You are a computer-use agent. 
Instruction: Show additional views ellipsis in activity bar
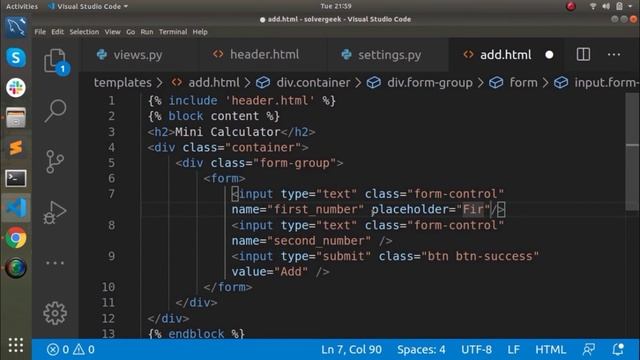coord(55,263)
